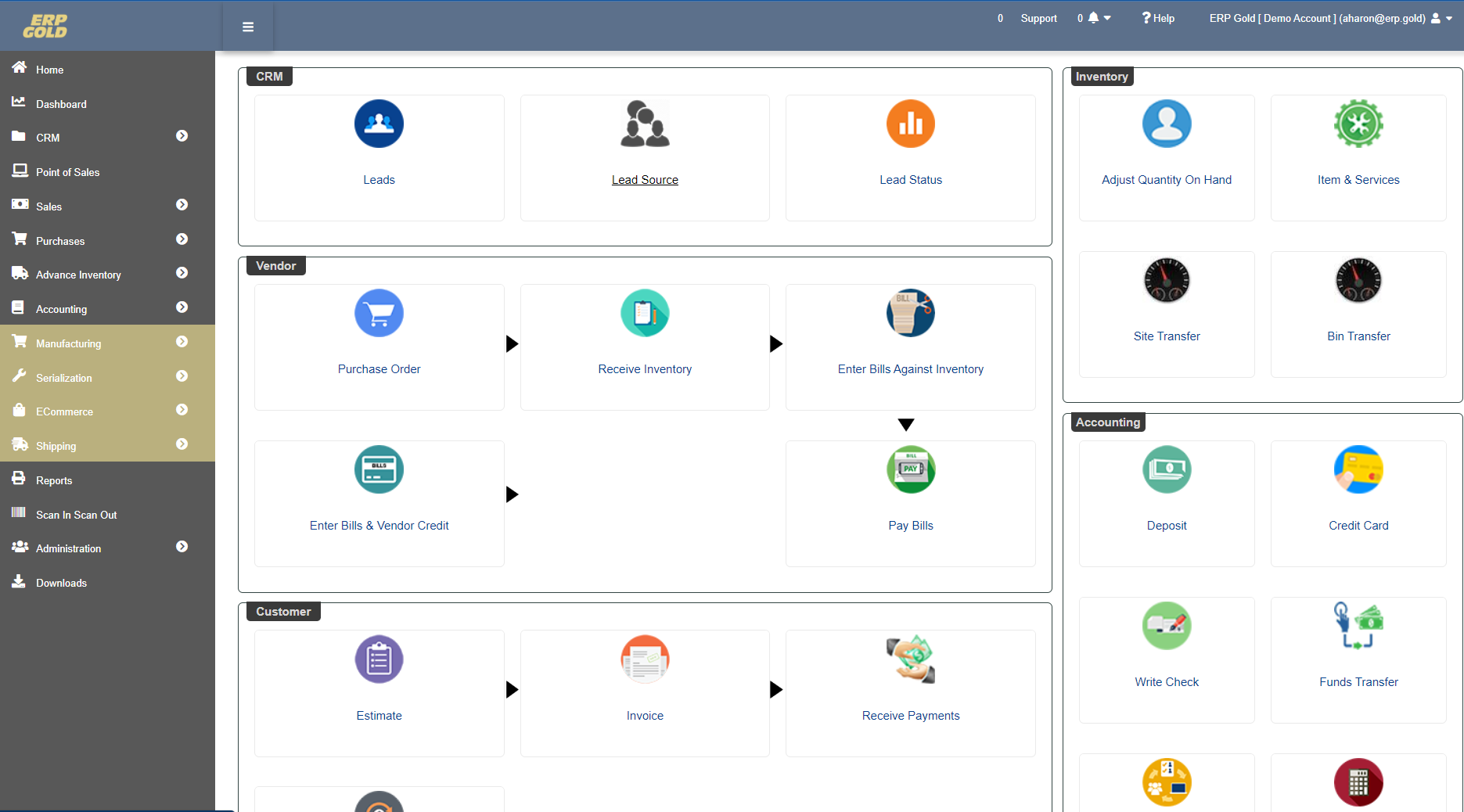Open the Receive Inventory icon
The width and height of the screenshot is (1464, 812).
point(645,313)
